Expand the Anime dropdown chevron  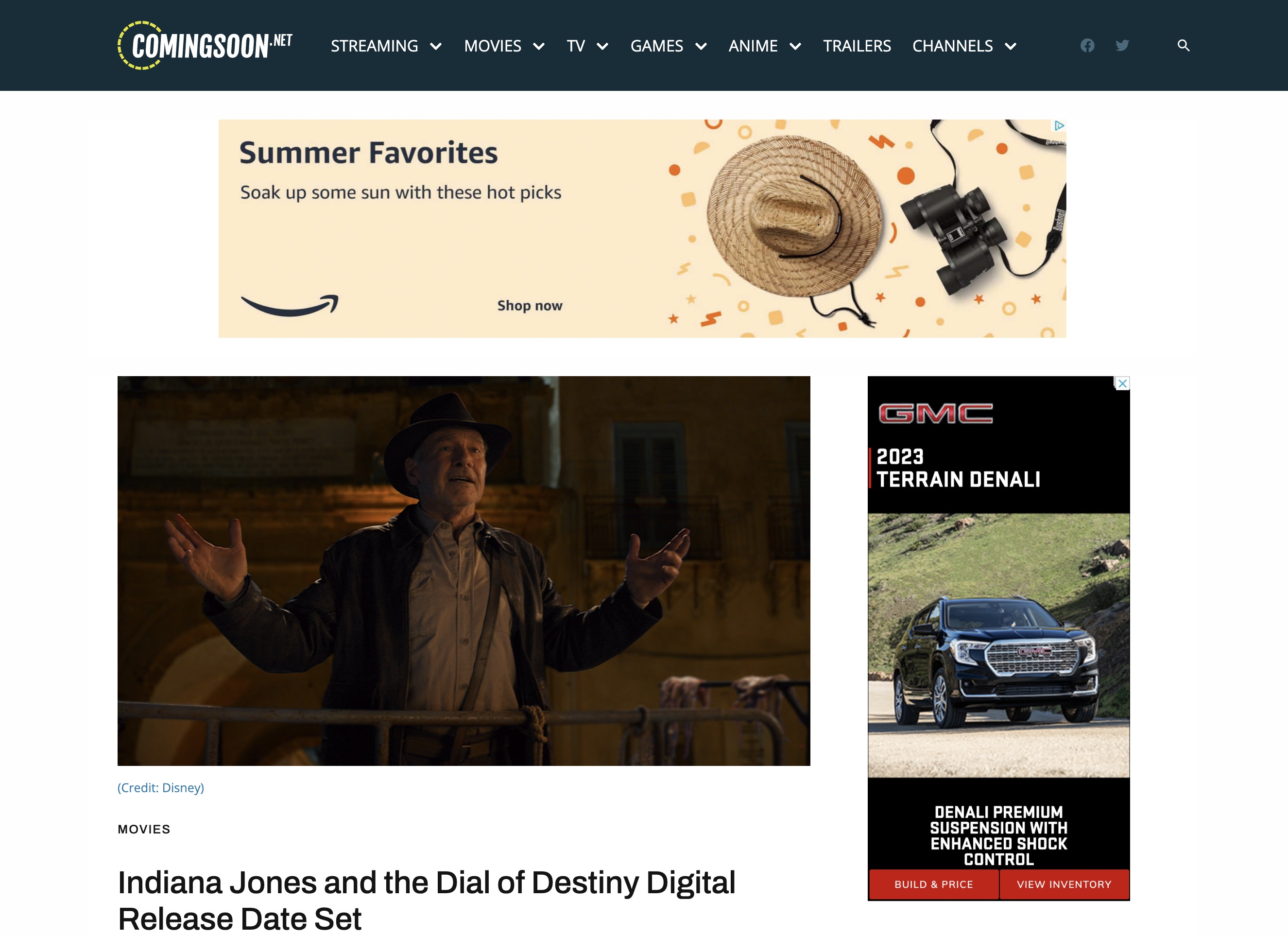[x=795, y=47]
